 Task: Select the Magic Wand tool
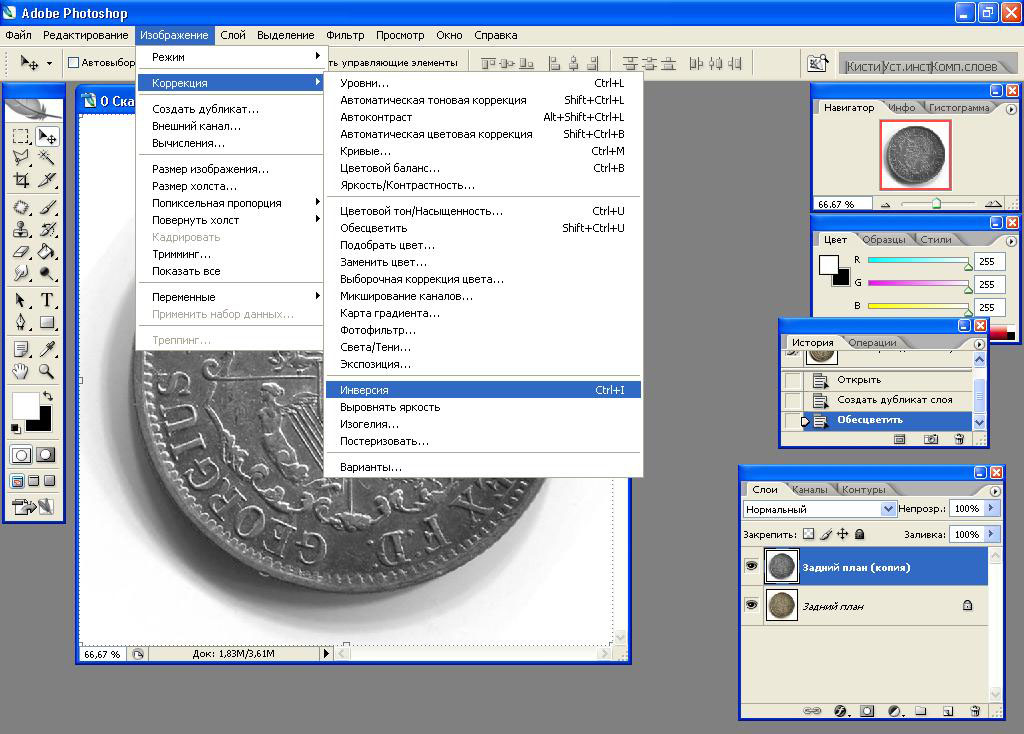pyautogui.click(x=47, y=157)
